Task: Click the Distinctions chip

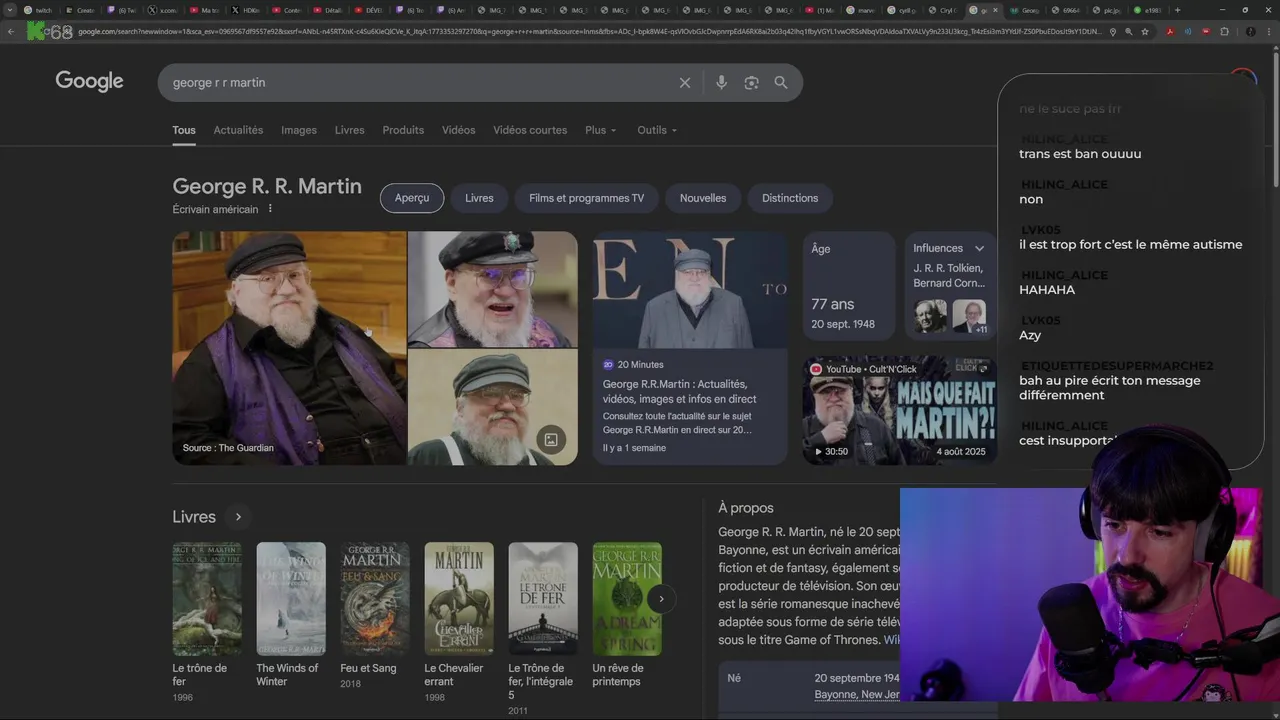Action: point(790,198)
